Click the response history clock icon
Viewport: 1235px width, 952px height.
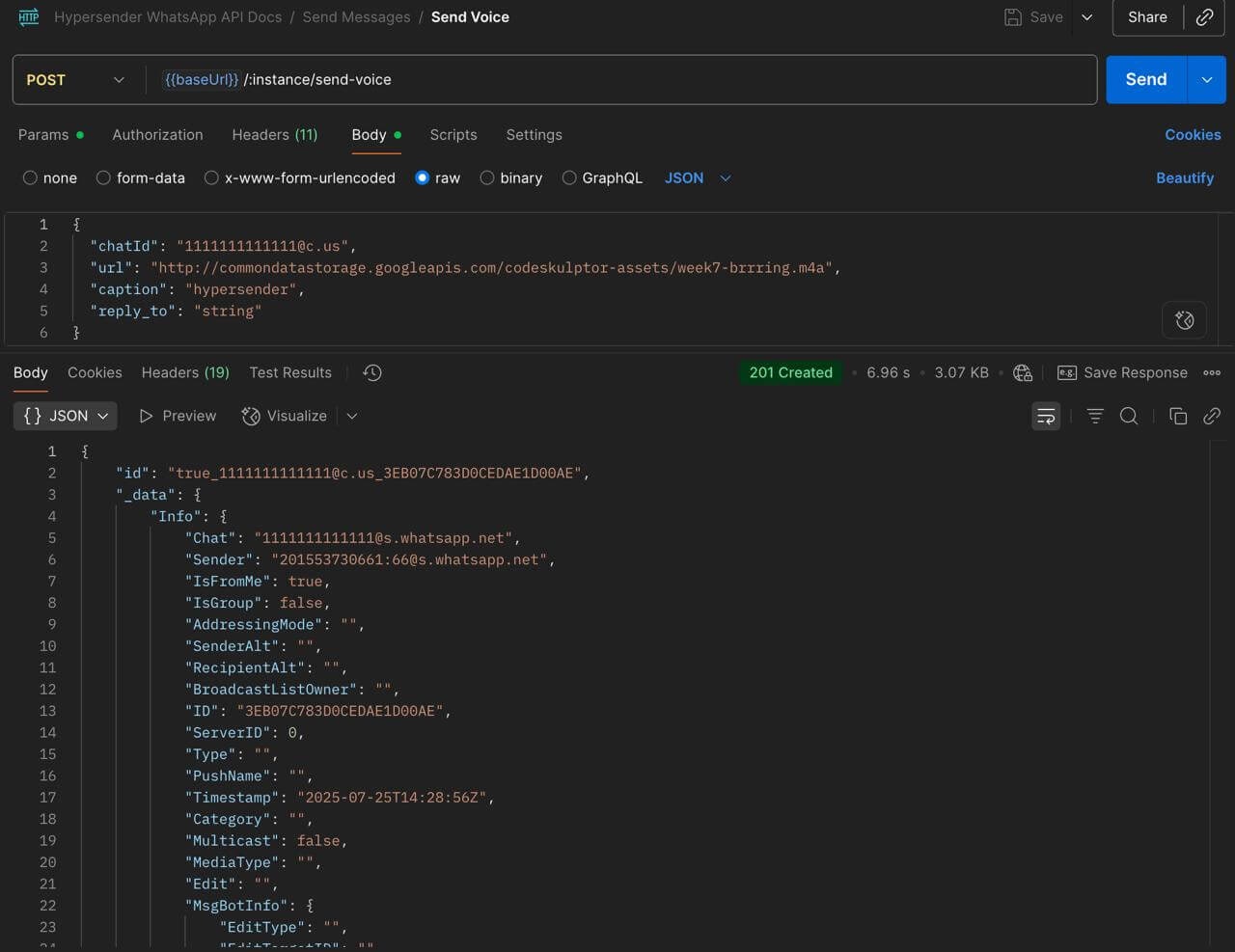[x=372, y=372]
